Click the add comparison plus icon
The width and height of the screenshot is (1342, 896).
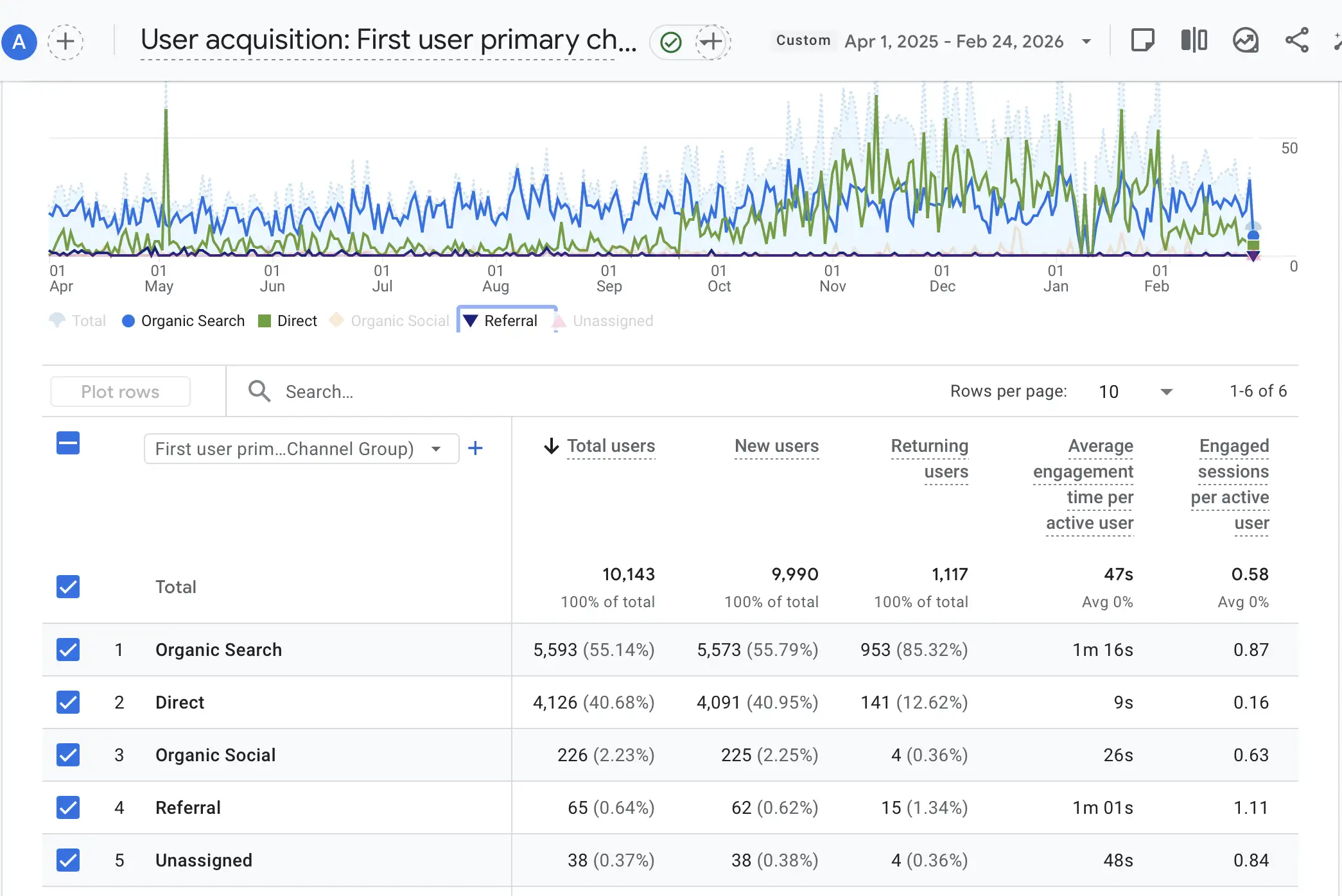point(65,42)
